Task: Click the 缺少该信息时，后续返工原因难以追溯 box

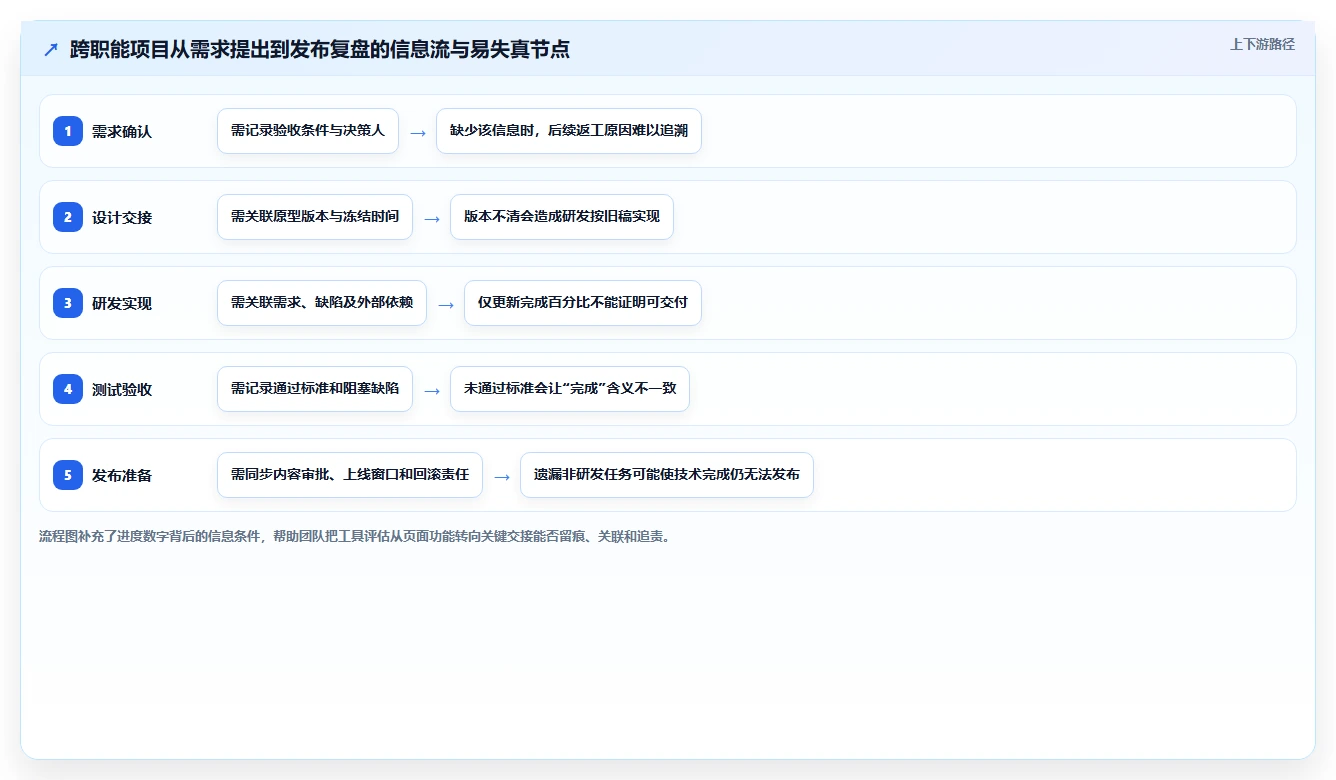Action: 569,131
